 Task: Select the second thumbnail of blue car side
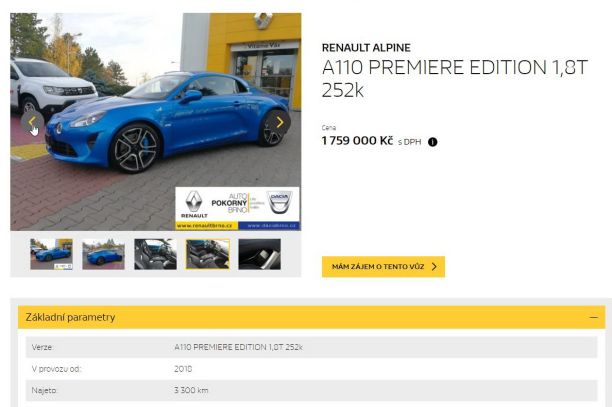[x=103, y=254]
